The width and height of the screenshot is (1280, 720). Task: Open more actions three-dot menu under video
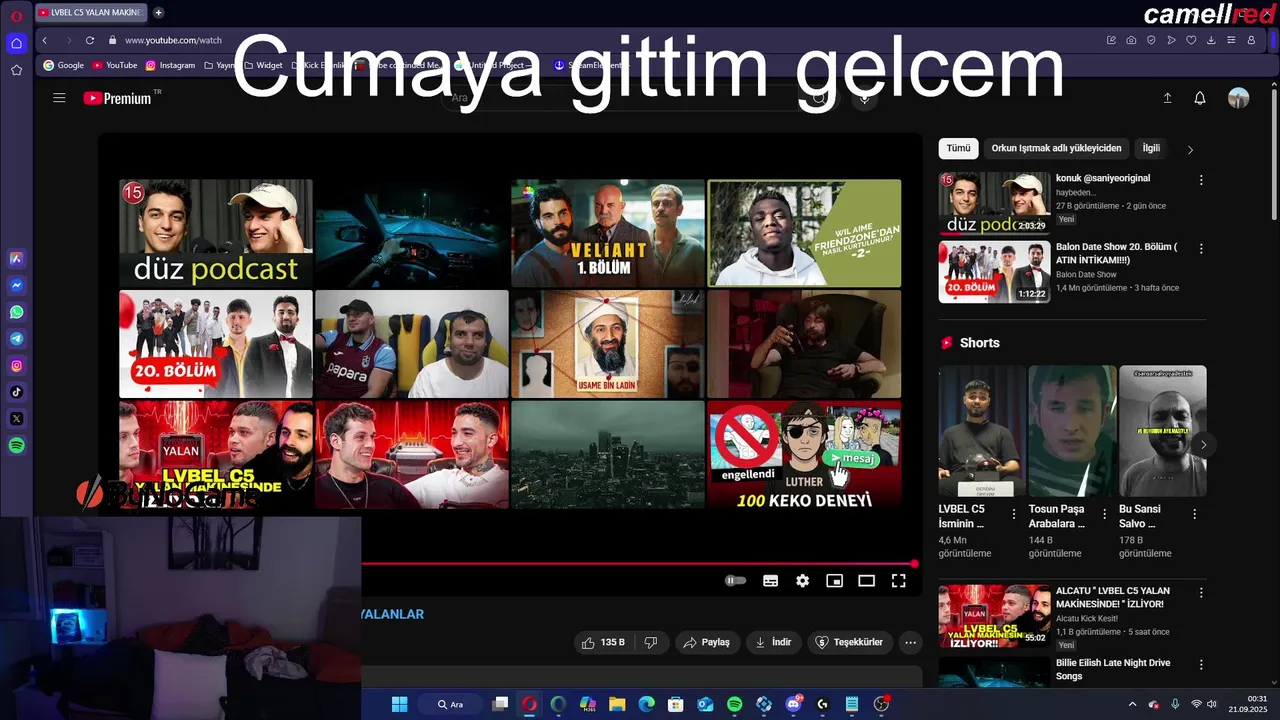pos(909,642)
